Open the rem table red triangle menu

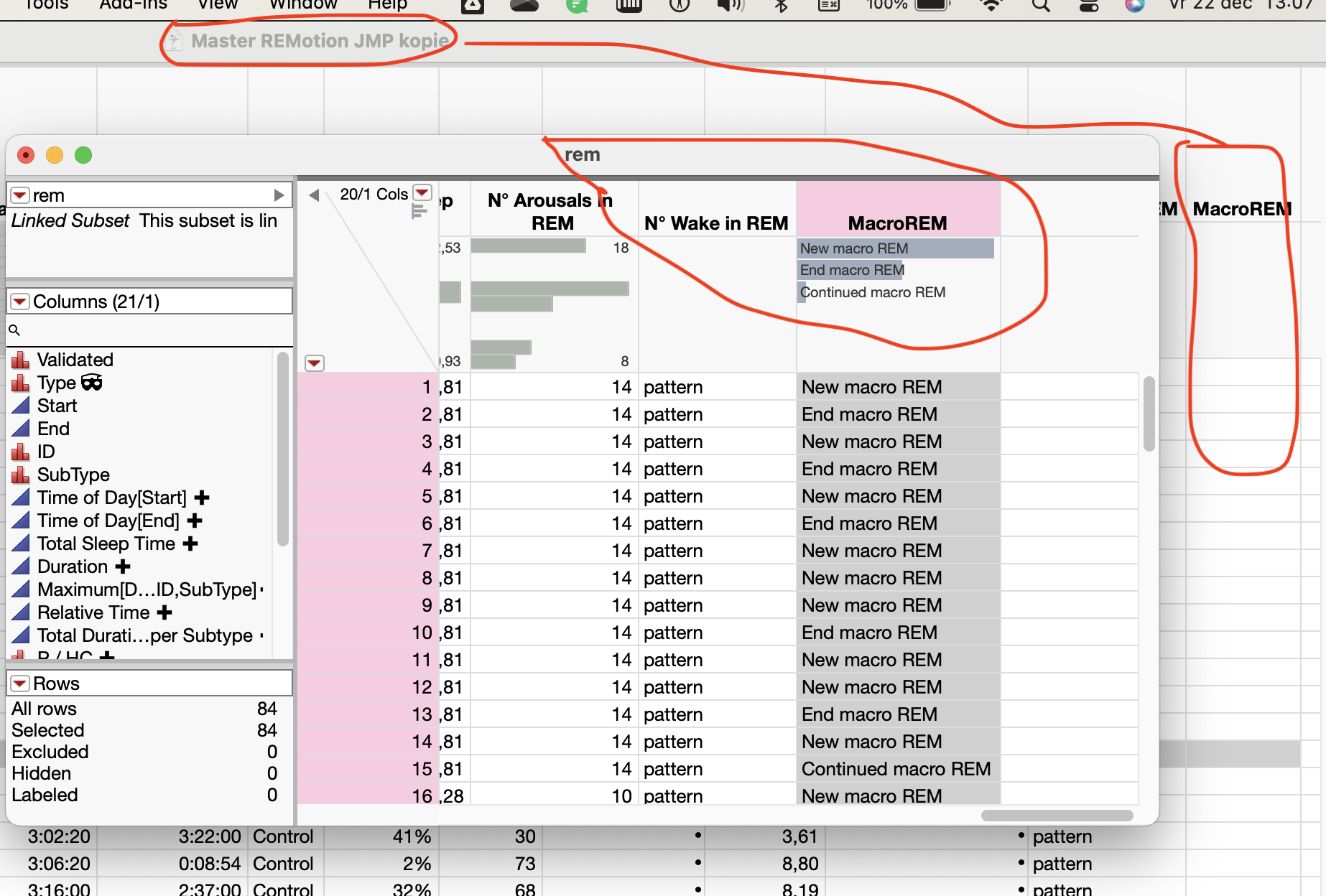pyautogui.click(x=19, y=195)
